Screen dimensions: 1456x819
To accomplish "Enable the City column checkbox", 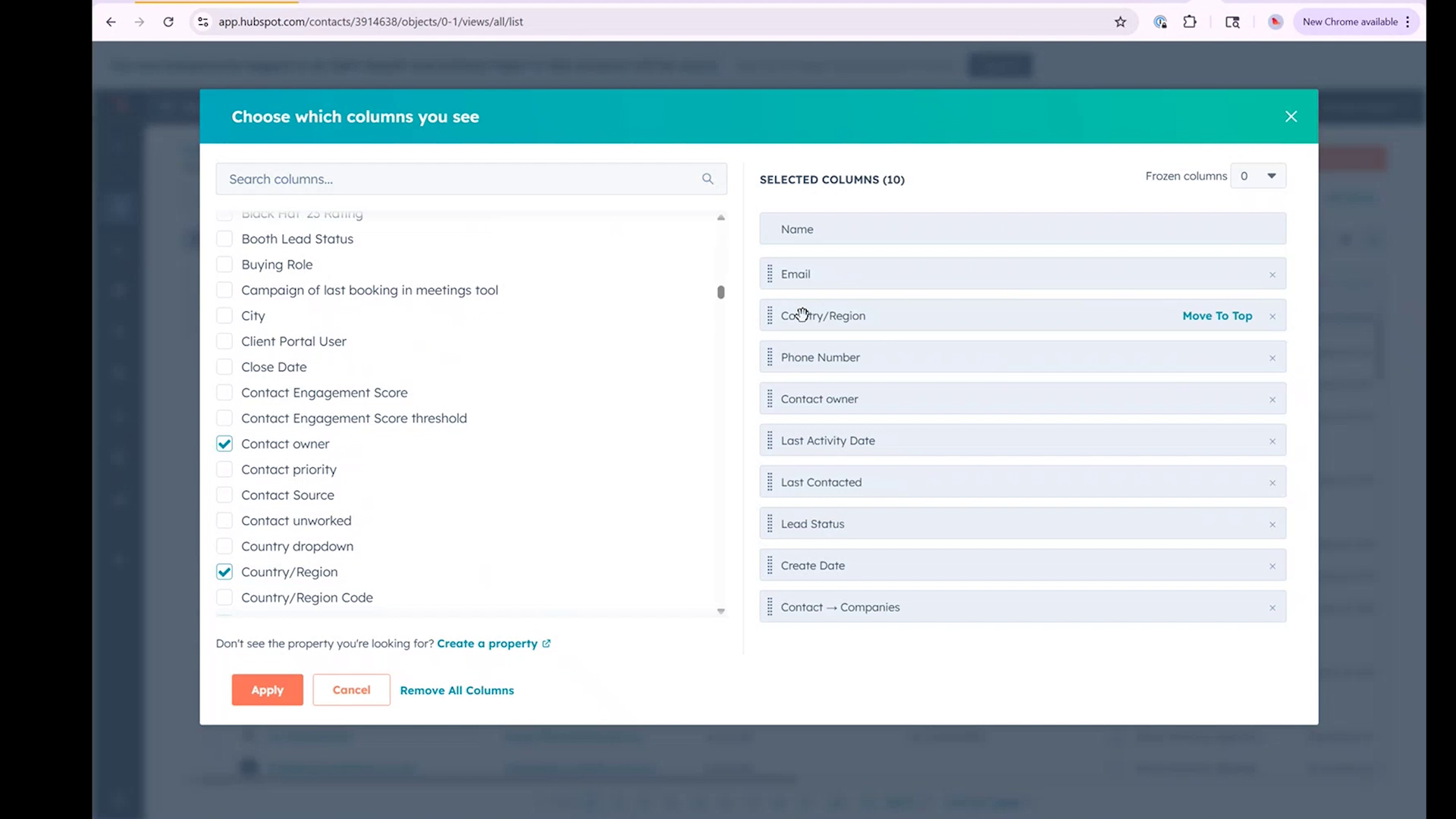I will [x=224, y=315].
